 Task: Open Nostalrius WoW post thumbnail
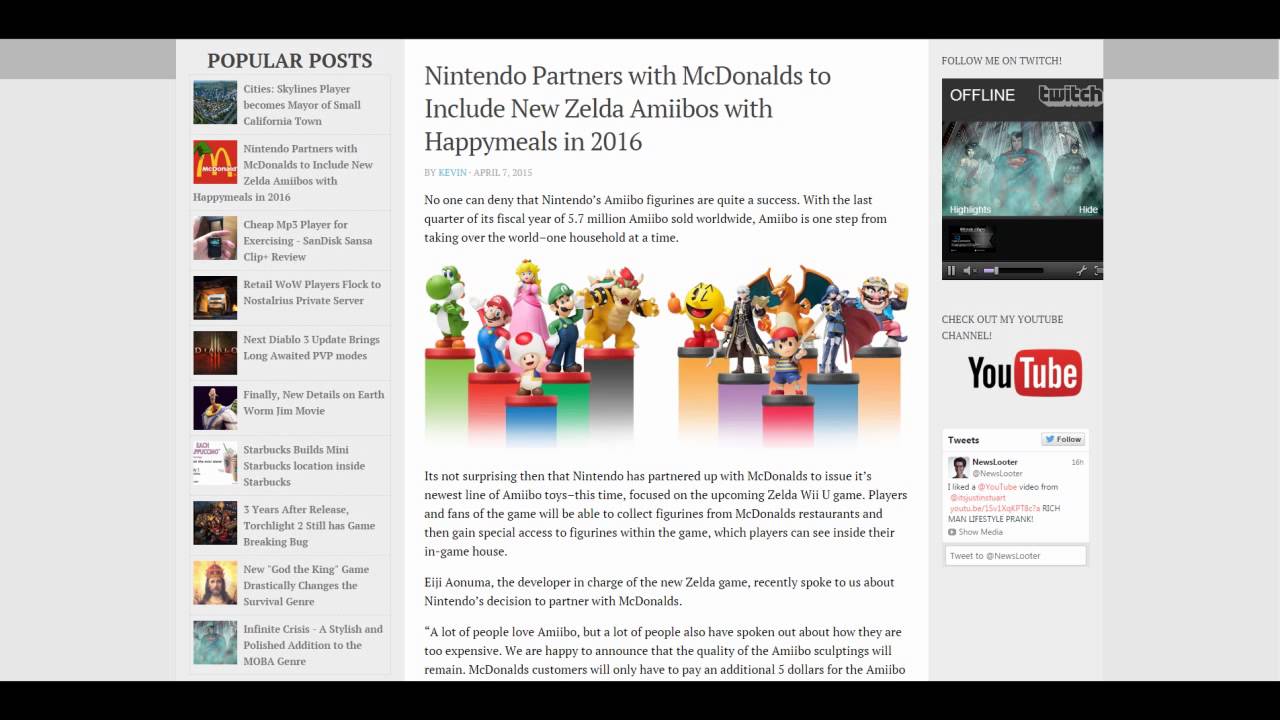215,298
